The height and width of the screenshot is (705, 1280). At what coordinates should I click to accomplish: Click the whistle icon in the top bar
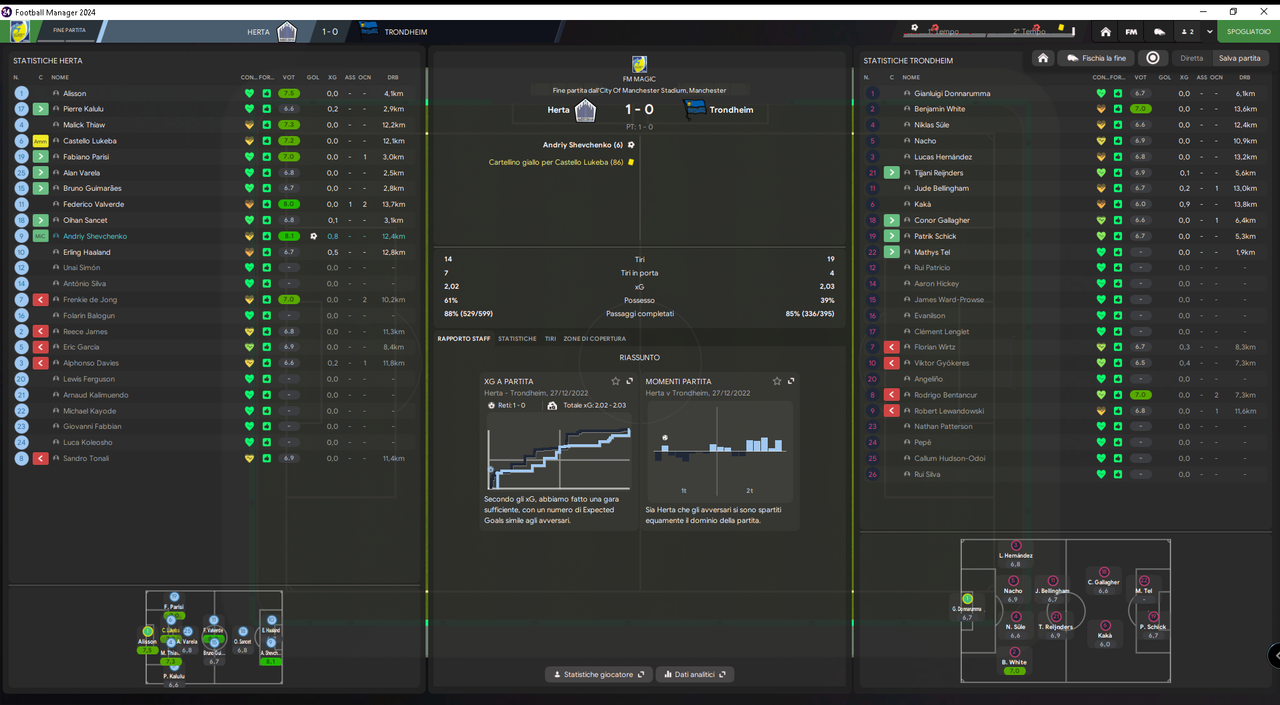(x=1159, y=32)
